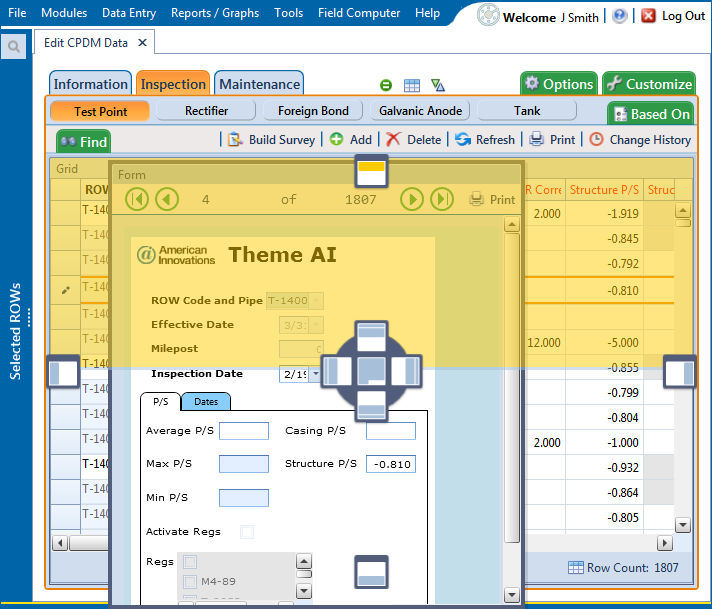Check the M4-89 reg checkbox
Viewport: 712px width, 609px height.
[x=190, y=581]
